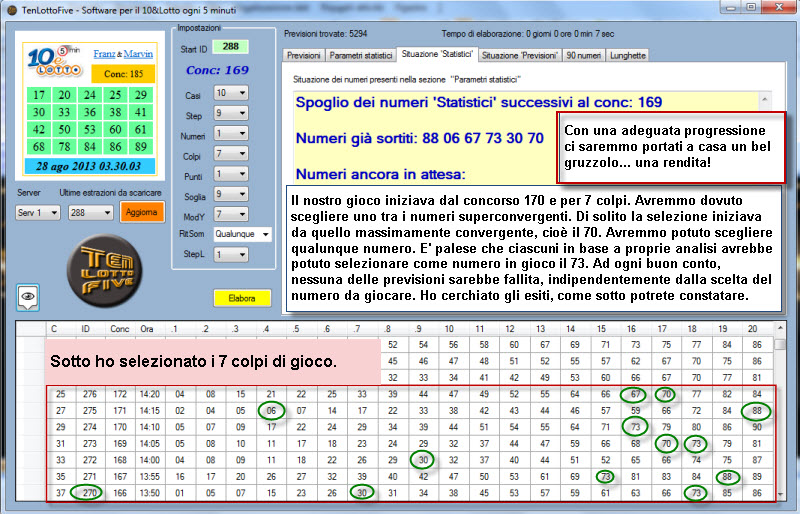The height and width of the screenshot is (514, 800).
Task: Click the date label 28 ago 2013 03.30.03
Action: click(x=90, y=166)
